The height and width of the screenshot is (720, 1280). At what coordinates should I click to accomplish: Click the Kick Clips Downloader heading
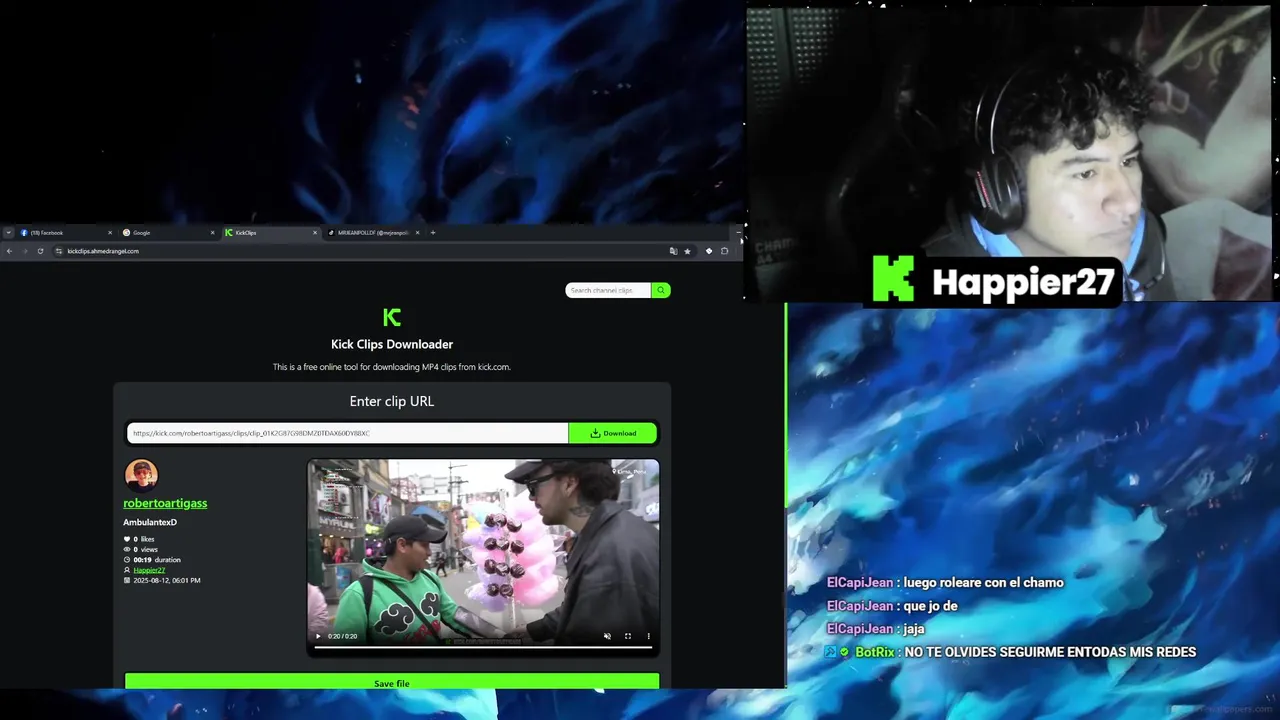point(392,344)
